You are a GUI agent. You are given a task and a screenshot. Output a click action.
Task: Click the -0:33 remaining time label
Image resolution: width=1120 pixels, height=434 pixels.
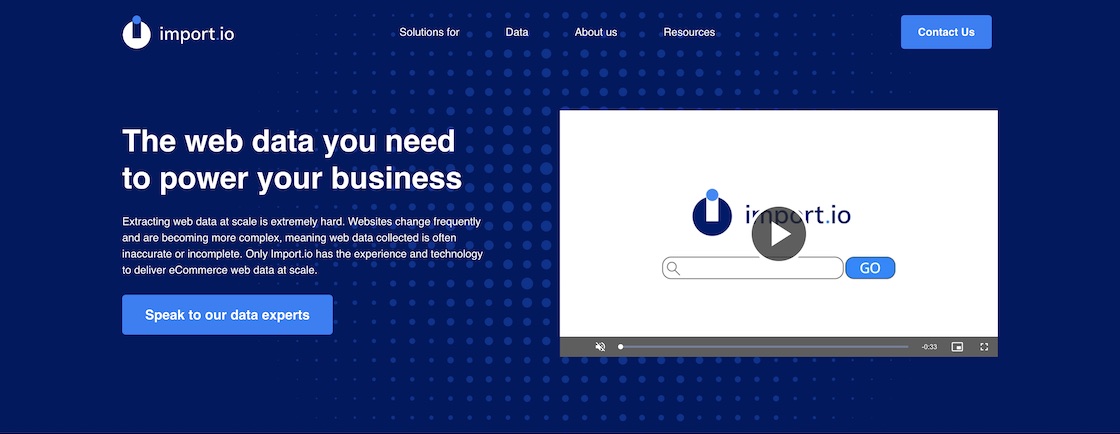[x=929, y=347]
